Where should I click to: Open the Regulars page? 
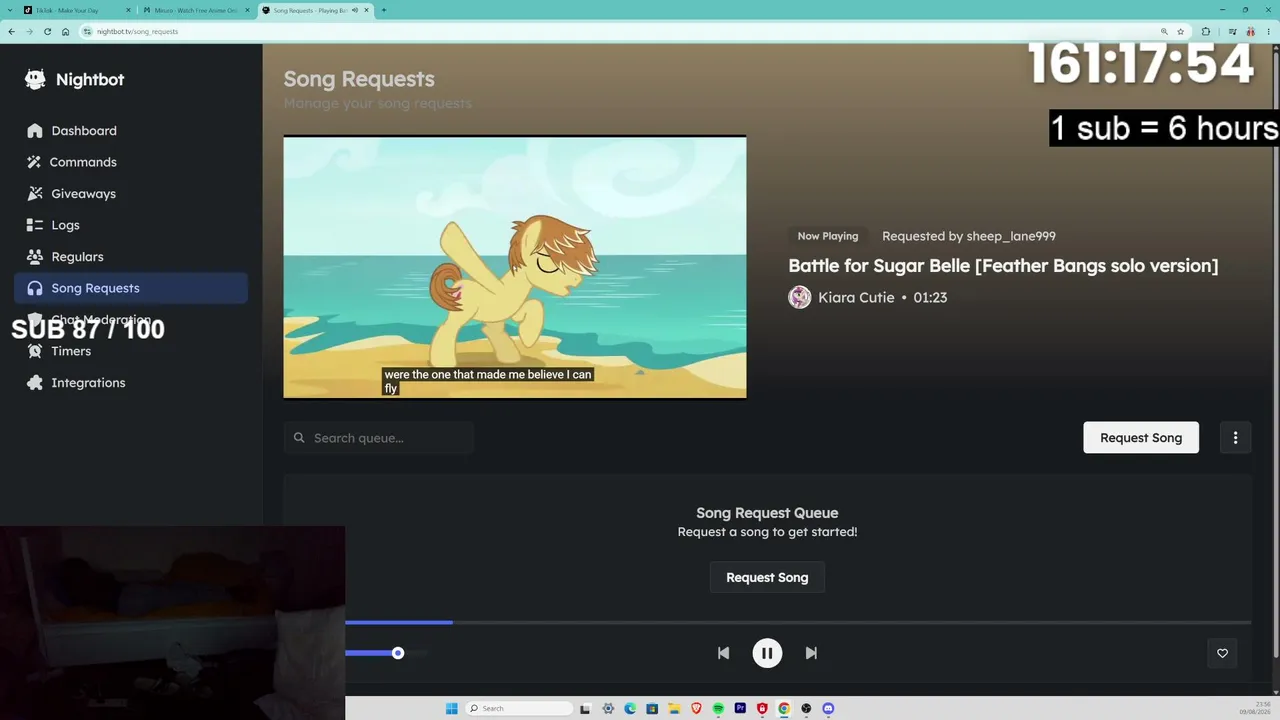pyautogui.click(x=131, y=257)
